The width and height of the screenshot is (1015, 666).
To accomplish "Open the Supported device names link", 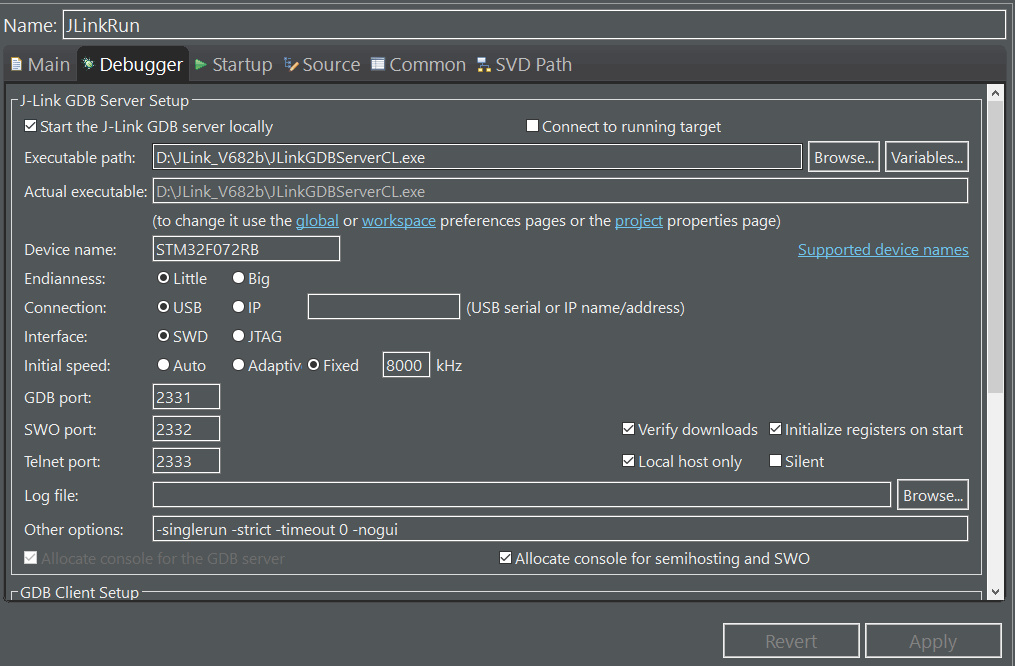I will [883, 249].
